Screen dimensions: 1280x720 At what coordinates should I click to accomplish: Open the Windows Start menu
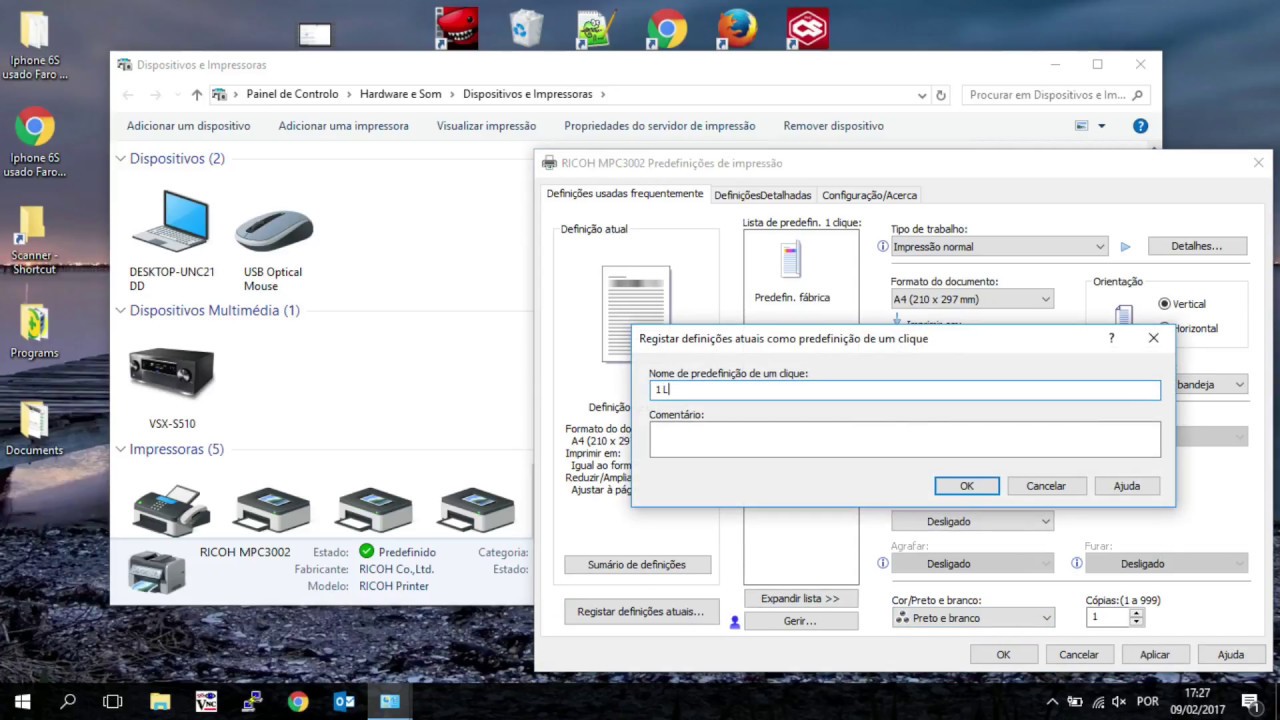click(22, 701)
